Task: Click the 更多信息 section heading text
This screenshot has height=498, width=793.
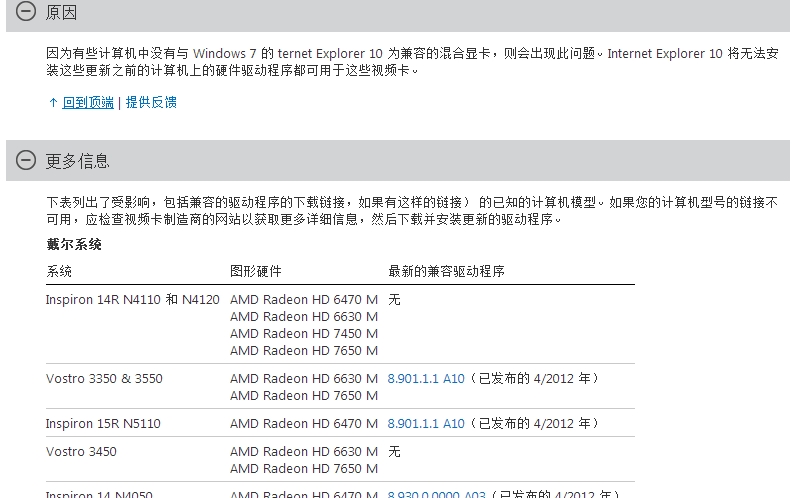Action: click(x=77, y=161)
